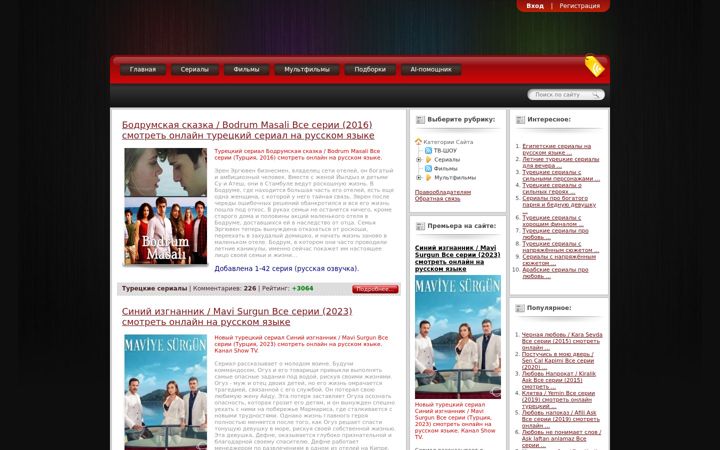This screenshot has height=450, width=720.
Task: Click the RSS icon next to Фильмы
Action: point(428,169)
